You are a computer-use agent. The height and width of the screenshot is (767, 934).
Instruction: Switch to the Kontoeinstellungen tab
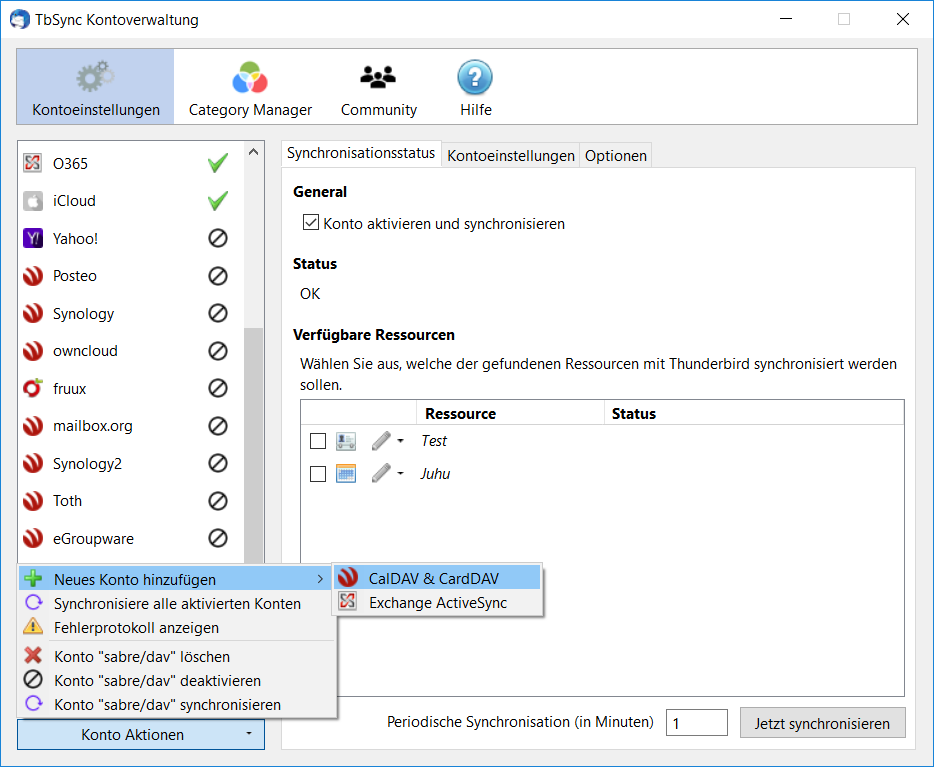coord(510,155)
